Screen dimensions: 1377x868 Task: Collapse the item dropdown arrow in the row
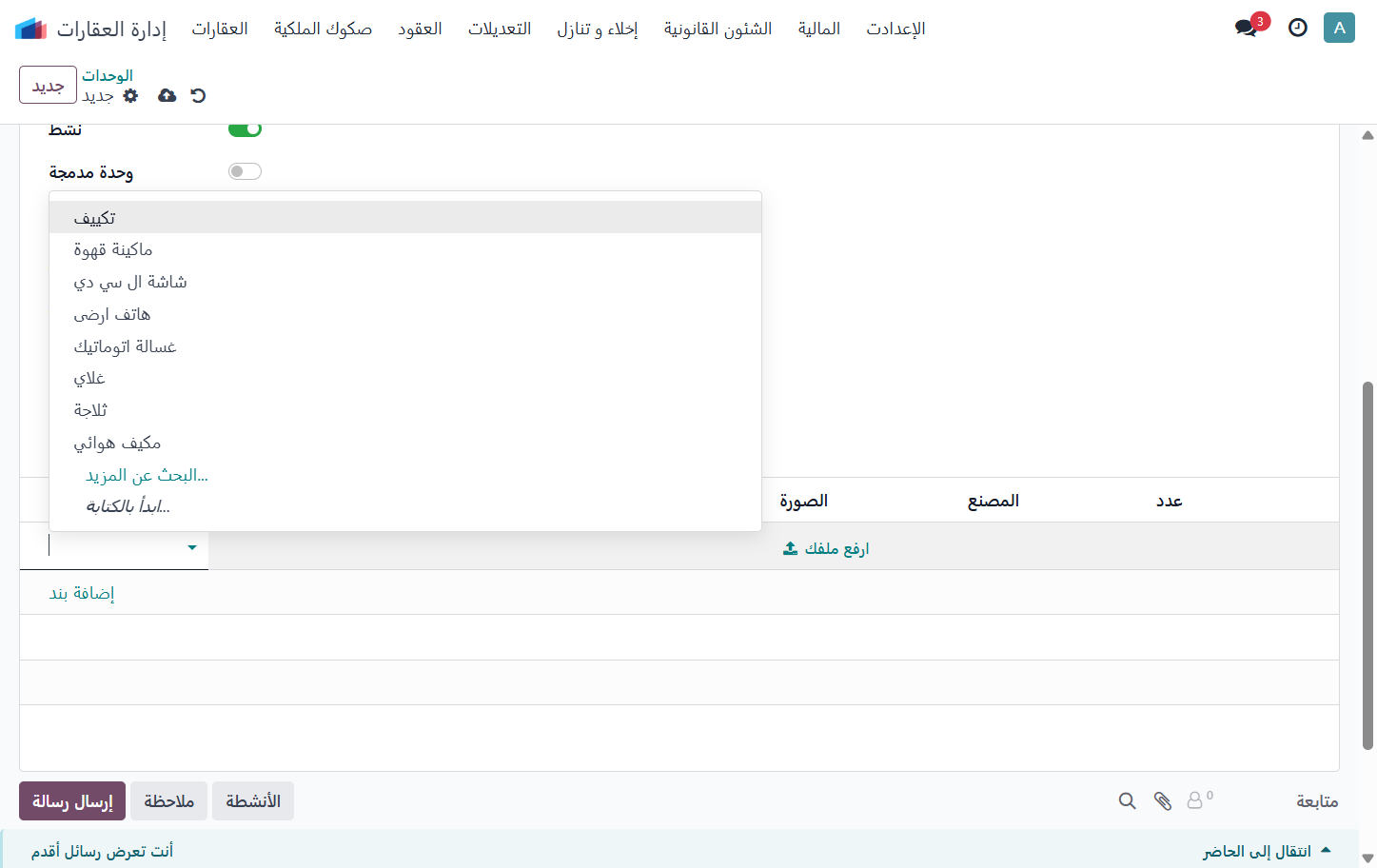coord(192,547)
